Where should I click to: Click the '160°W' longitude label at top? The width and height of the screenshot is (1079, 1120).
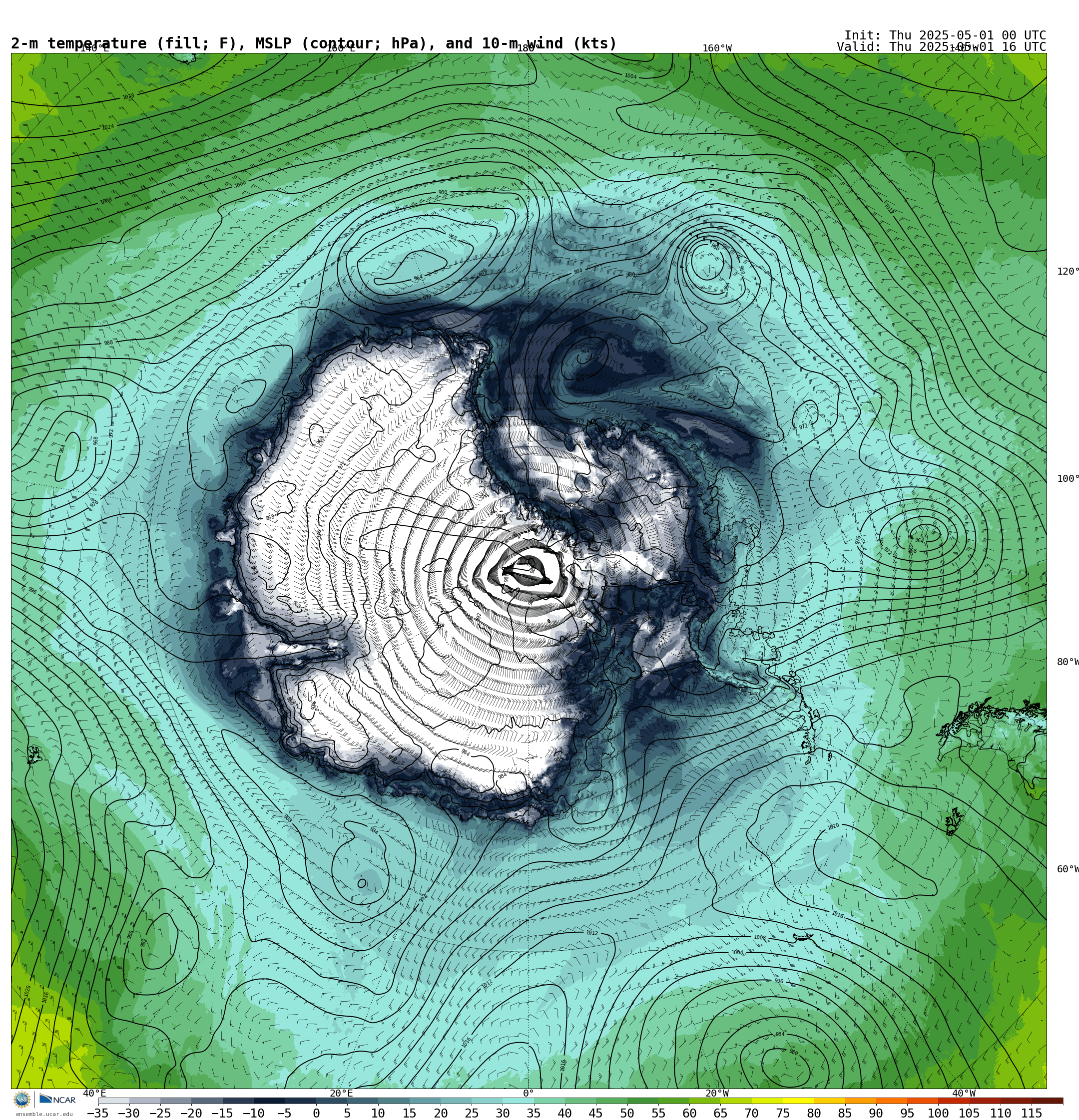click(x=717, y=48)
